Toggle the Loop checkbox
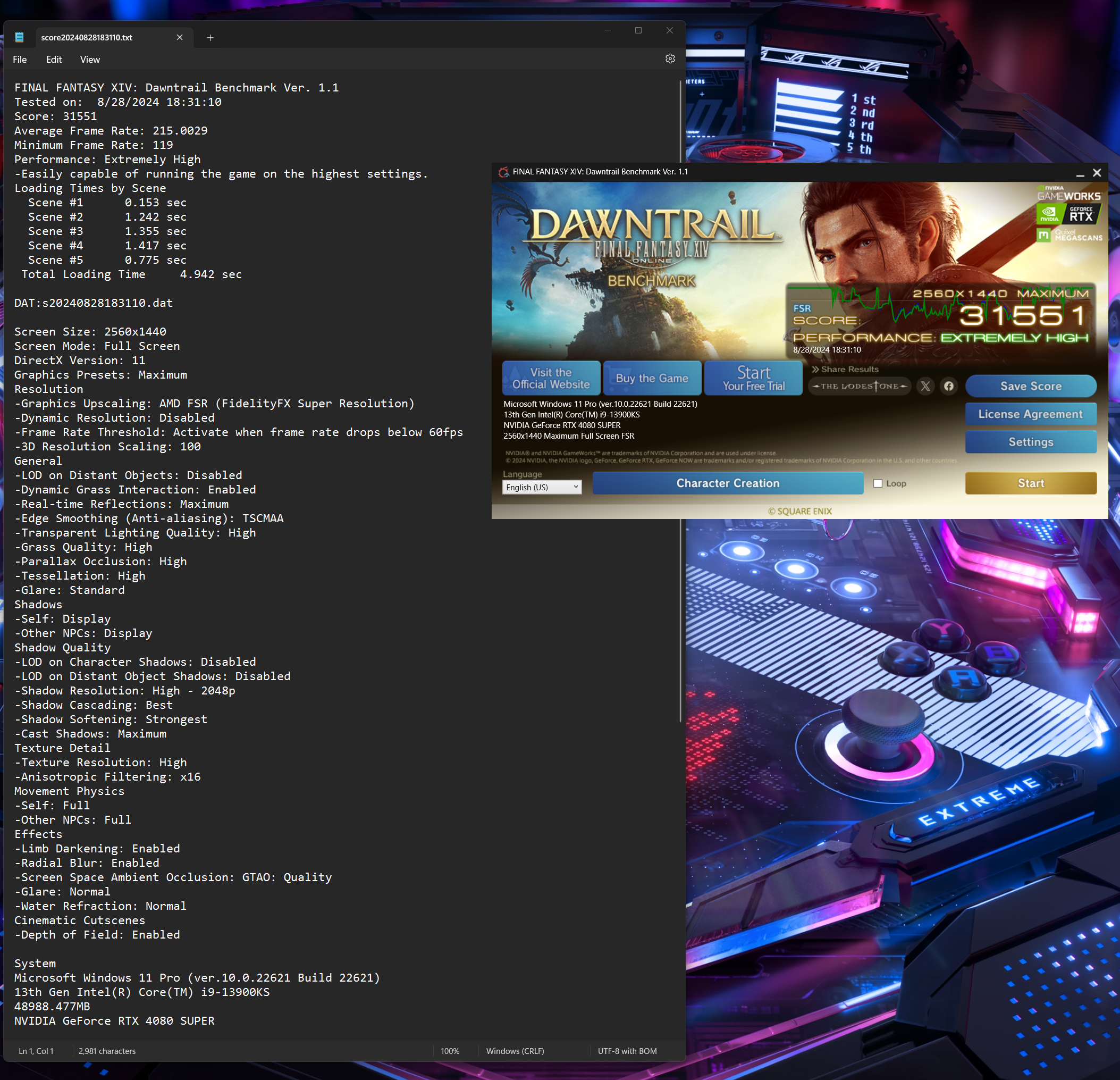1120x1080 pixels. click(x=878, y=484)
